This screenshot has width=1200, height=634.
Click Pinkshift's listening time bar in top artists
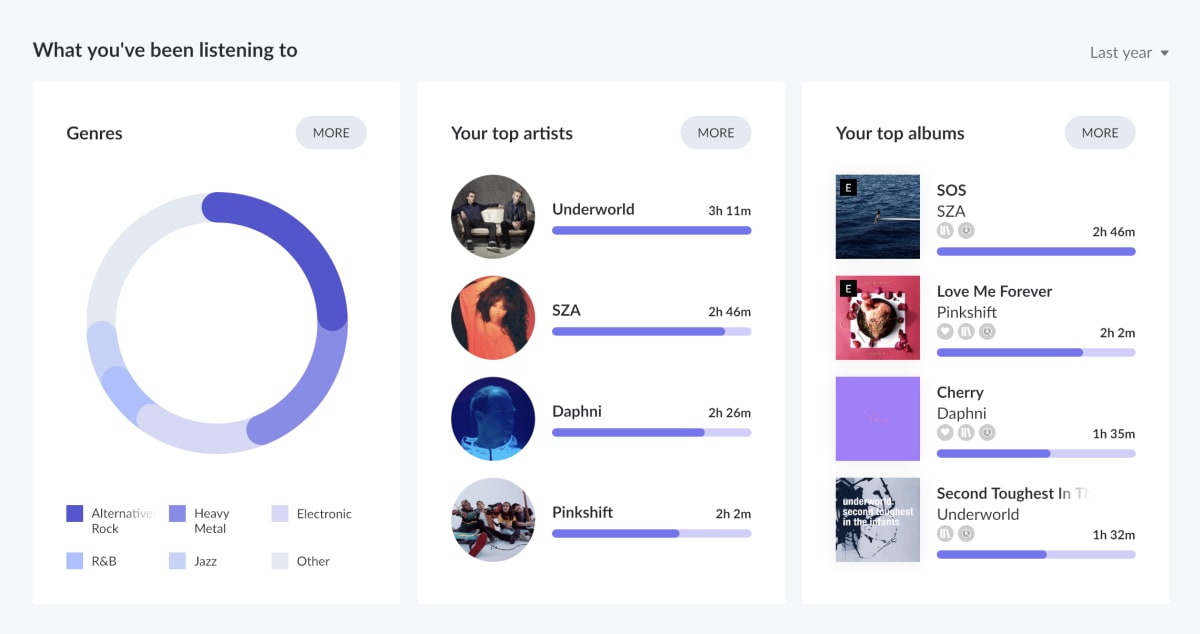click(651, 533)
